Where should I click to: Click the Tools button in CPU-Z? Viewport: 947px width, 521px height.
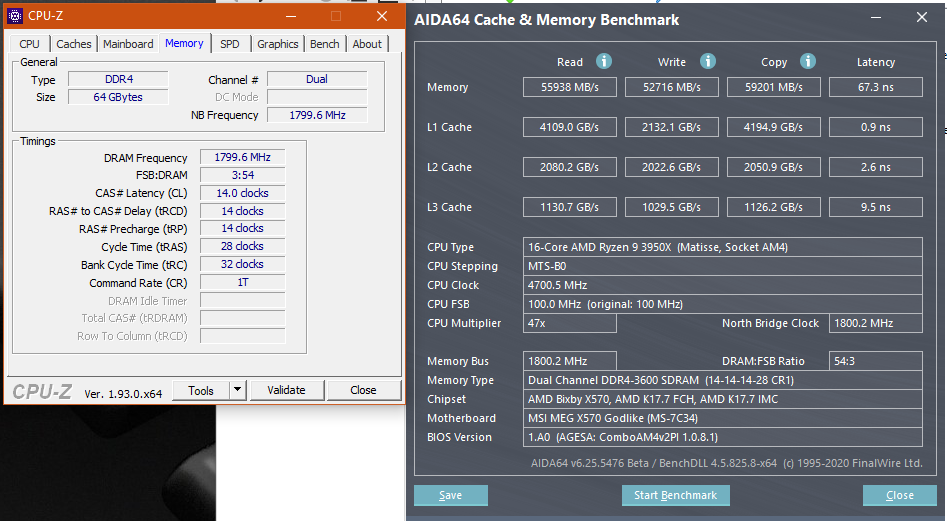pyautogui.click(x=201, y=391)
